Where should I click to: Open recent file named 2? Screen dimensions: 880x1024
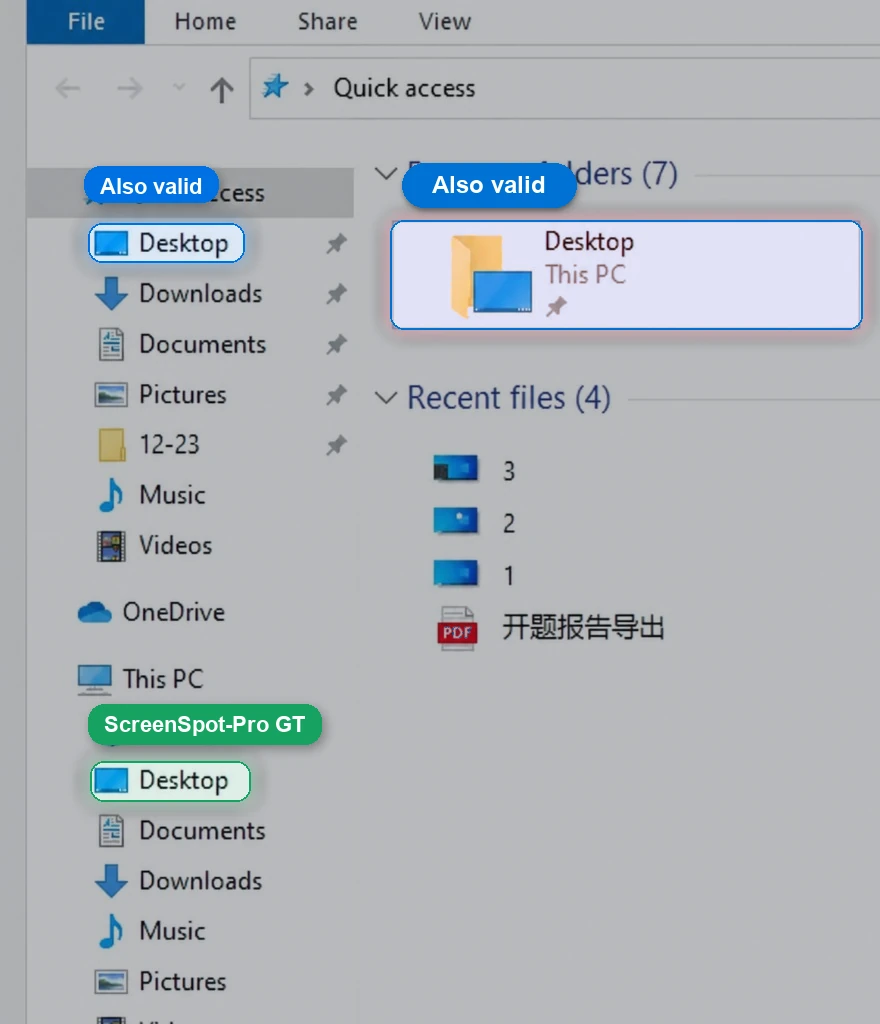click(475, 522)
